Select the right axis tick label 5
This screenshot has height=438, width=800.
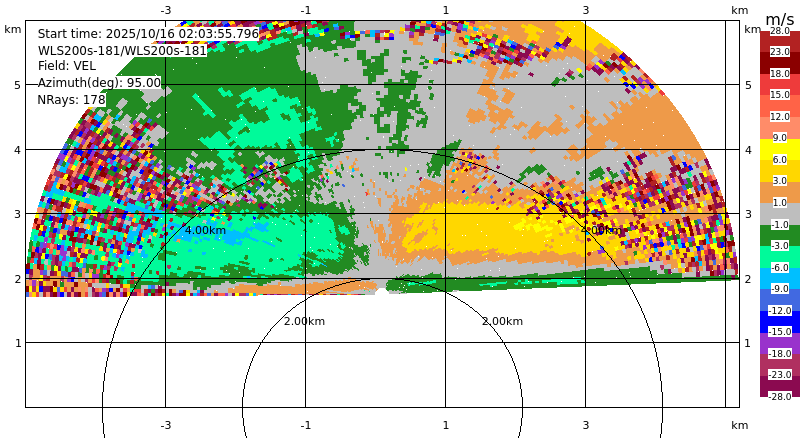click(x=748, y=85)
